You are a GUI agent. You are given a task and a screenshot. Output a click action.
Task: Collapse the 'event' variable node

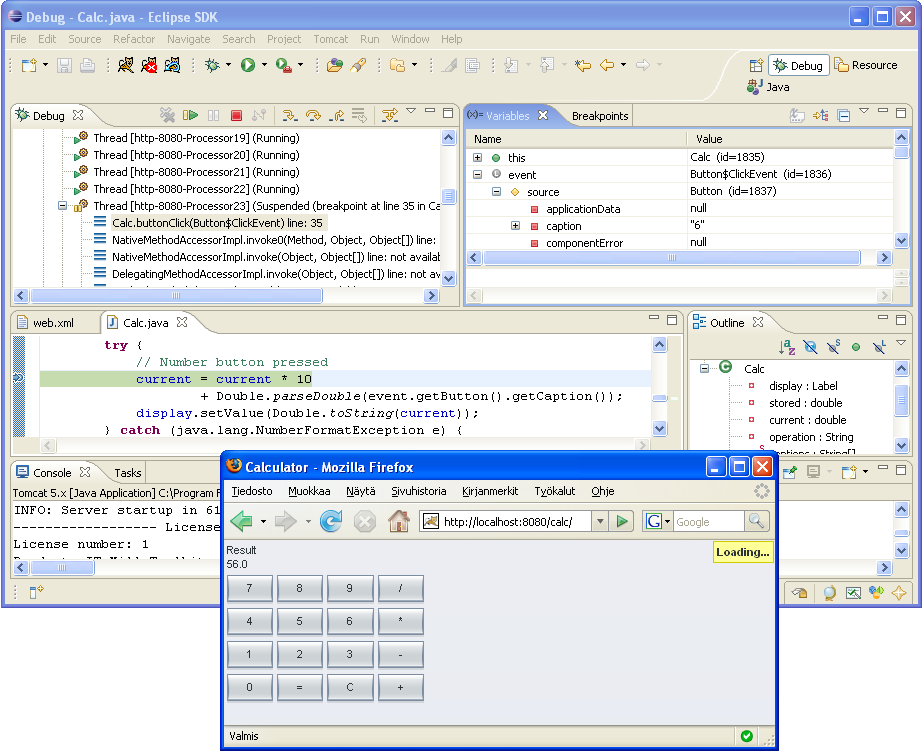tap(478, 175)
